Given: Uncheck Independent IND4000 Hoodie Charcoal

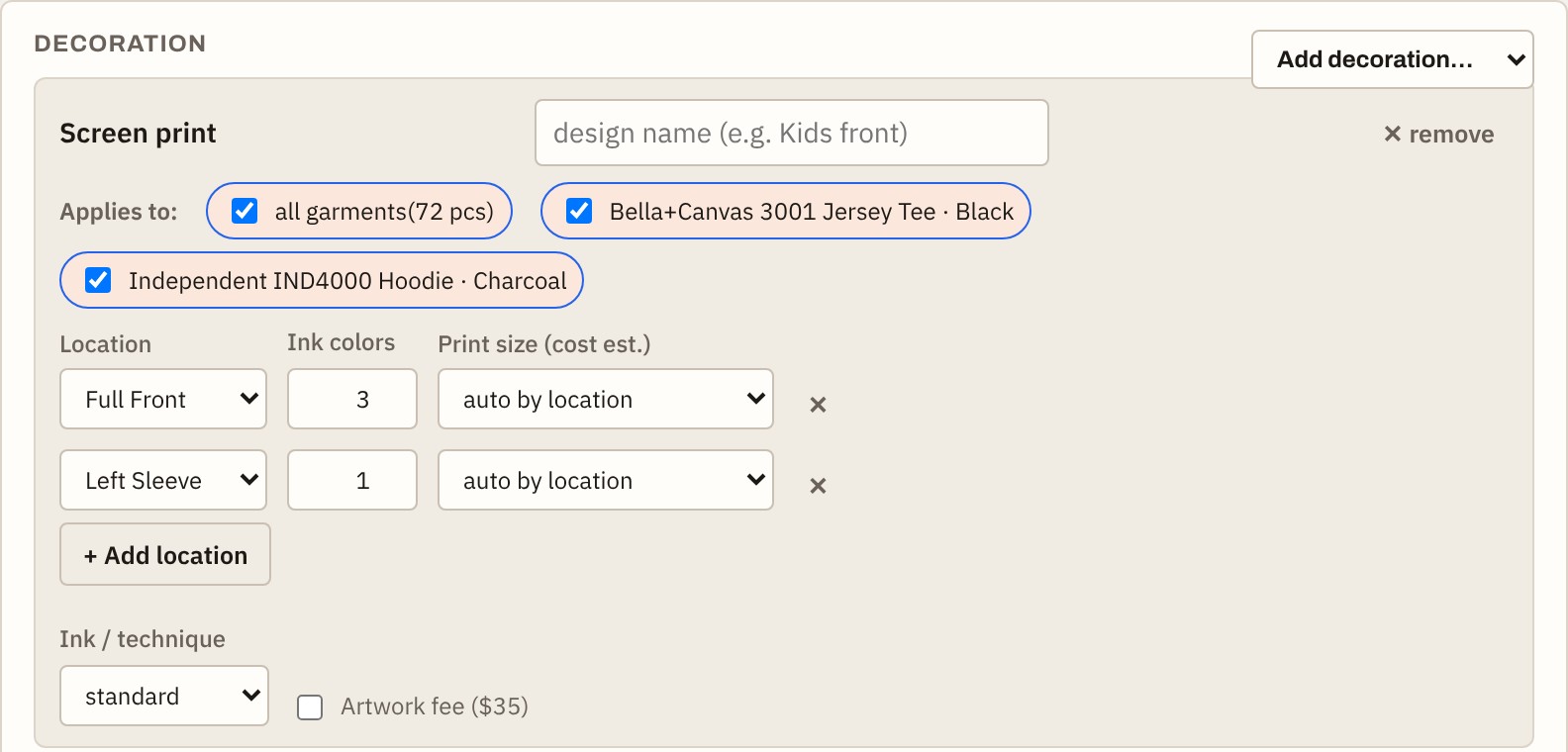Looking at the screenshot, I should [x=98, y=280].
